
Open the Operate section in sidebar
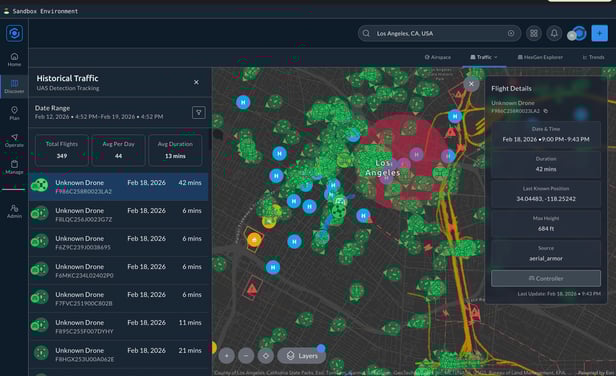pos(14,140)
